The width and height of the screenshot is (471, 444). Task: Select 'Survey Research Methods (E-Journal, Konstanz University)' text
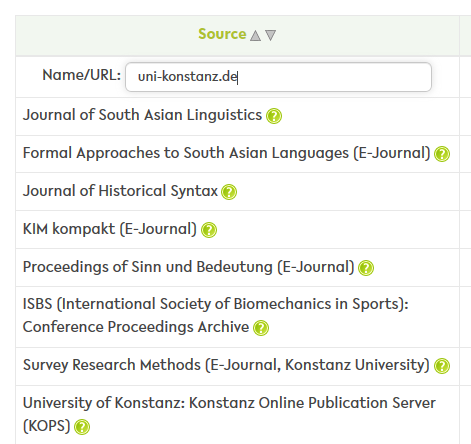click(x=226, y=365)
